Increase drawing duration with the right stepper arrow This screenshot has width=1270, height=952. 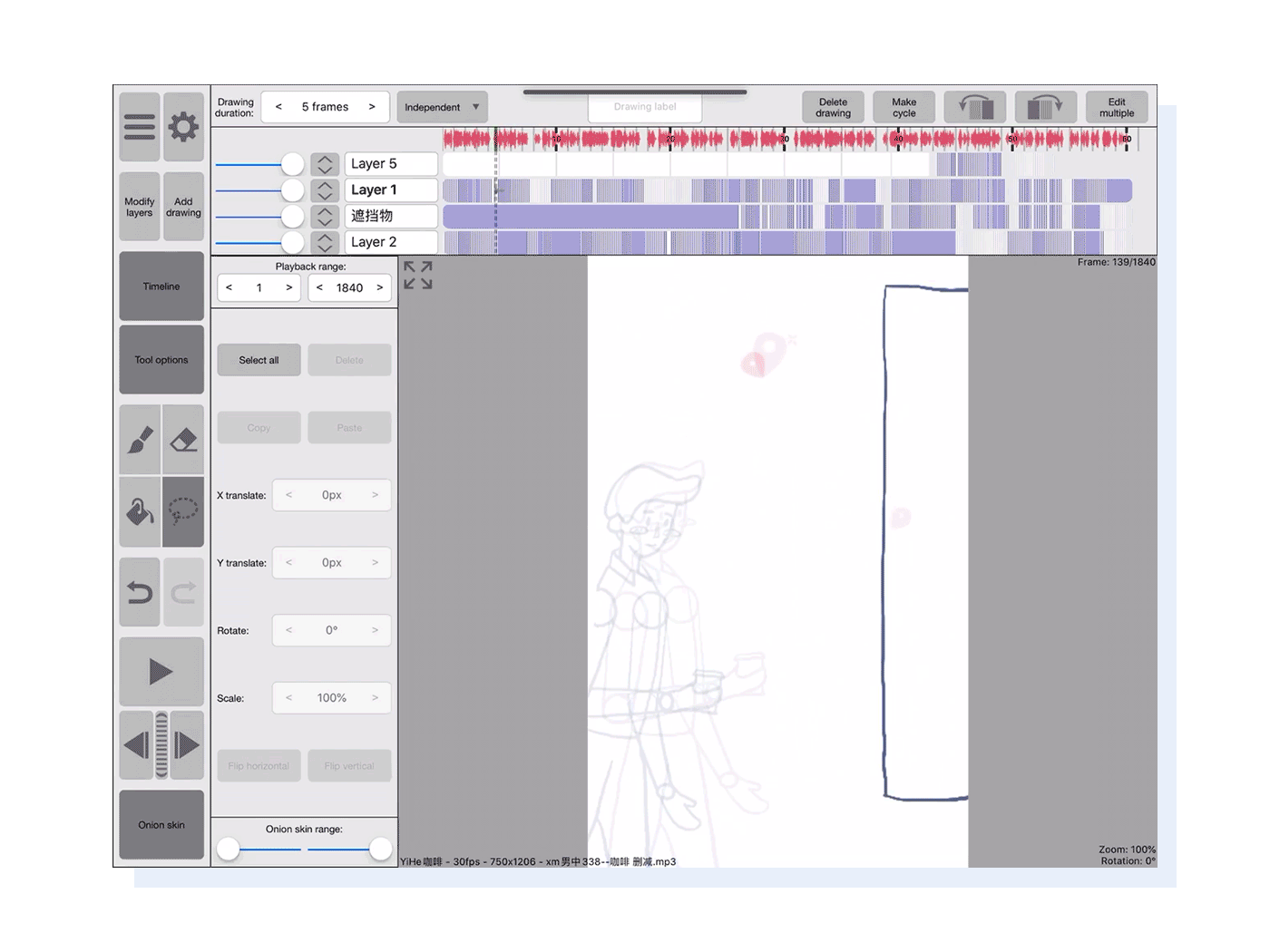[372, 106]
